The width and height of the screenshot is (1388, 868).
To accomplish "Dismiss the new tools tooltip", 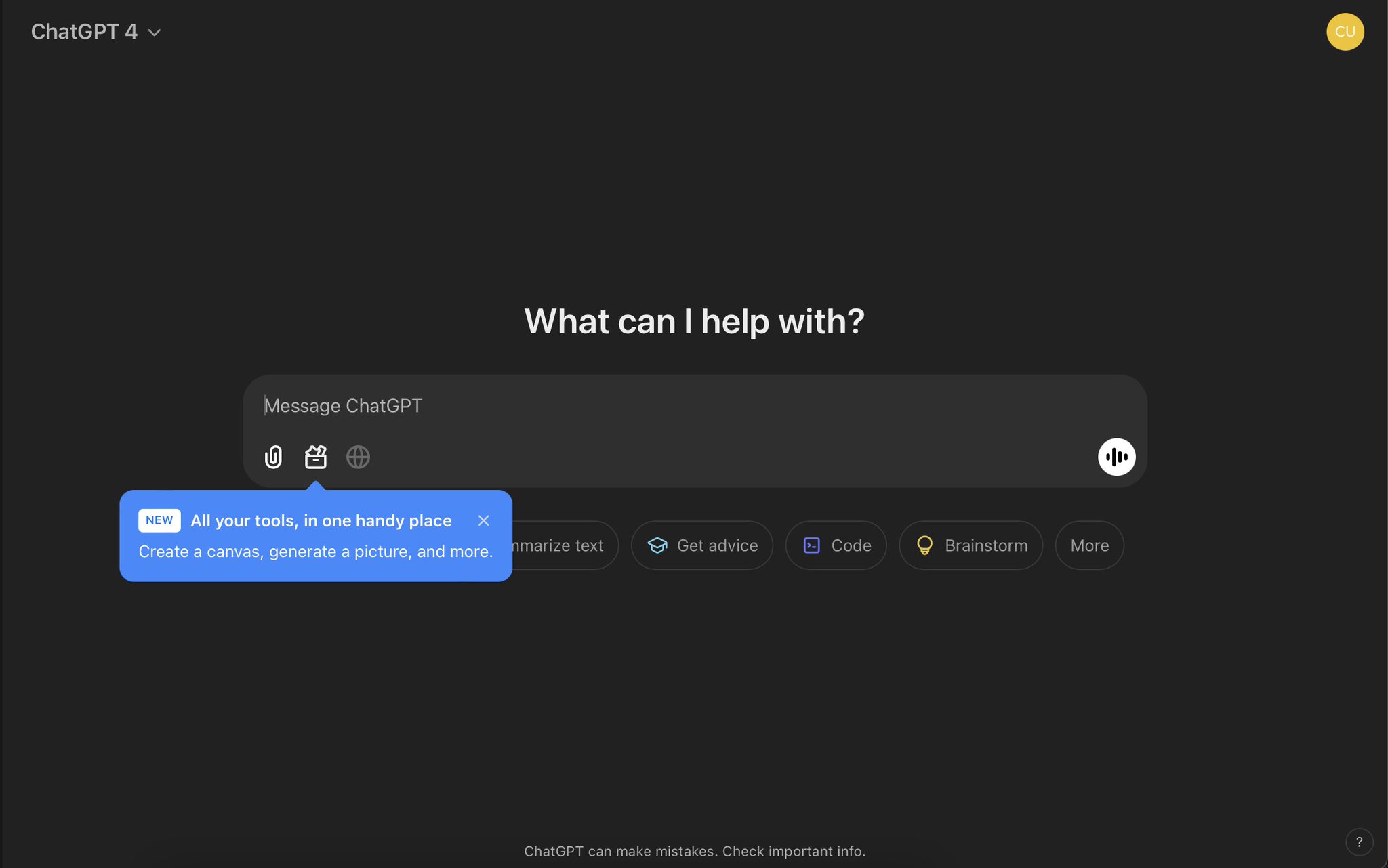I will click(x=483, y=520).
